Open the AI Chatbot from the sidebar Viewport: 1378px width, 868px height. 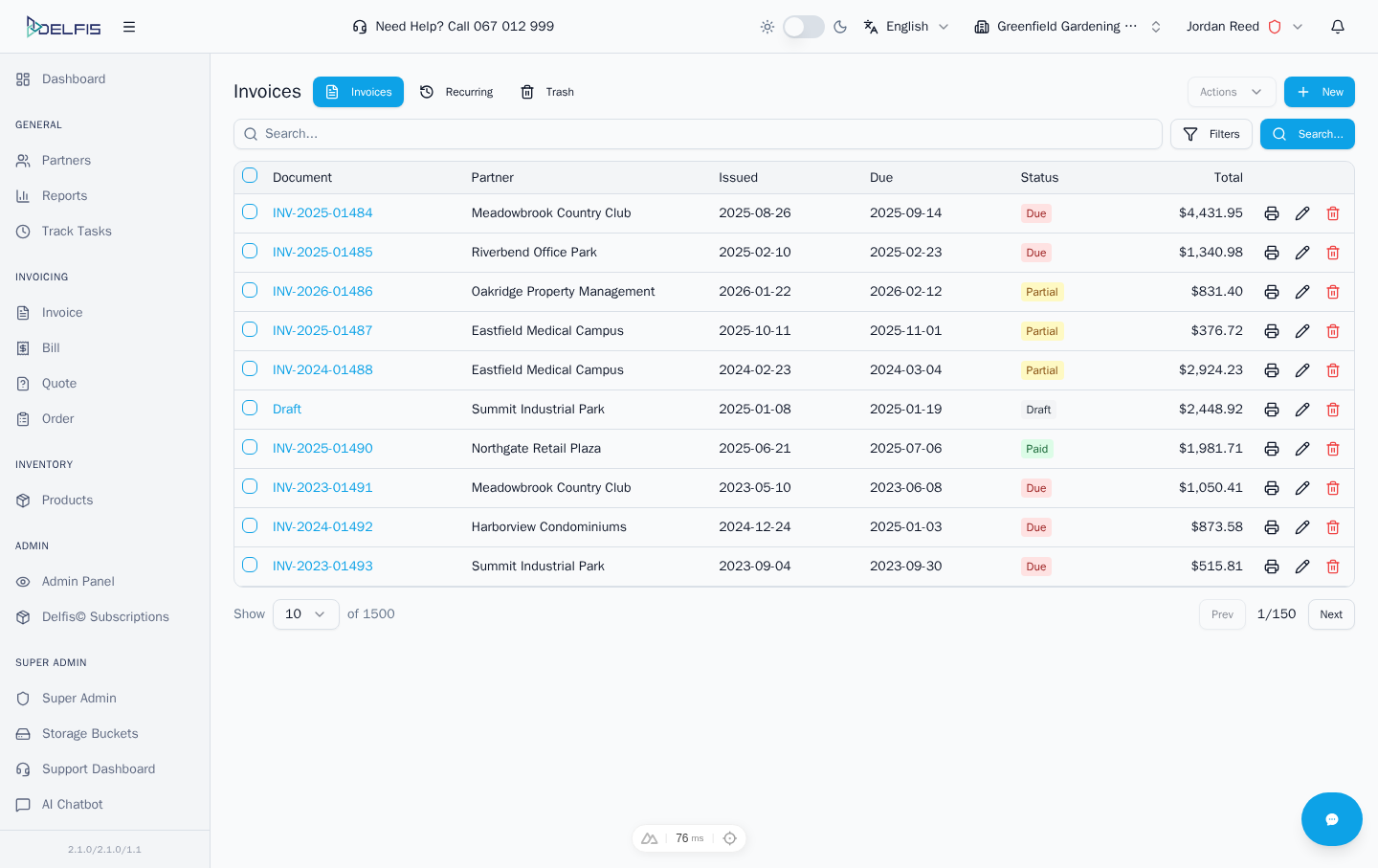(70, 804)
